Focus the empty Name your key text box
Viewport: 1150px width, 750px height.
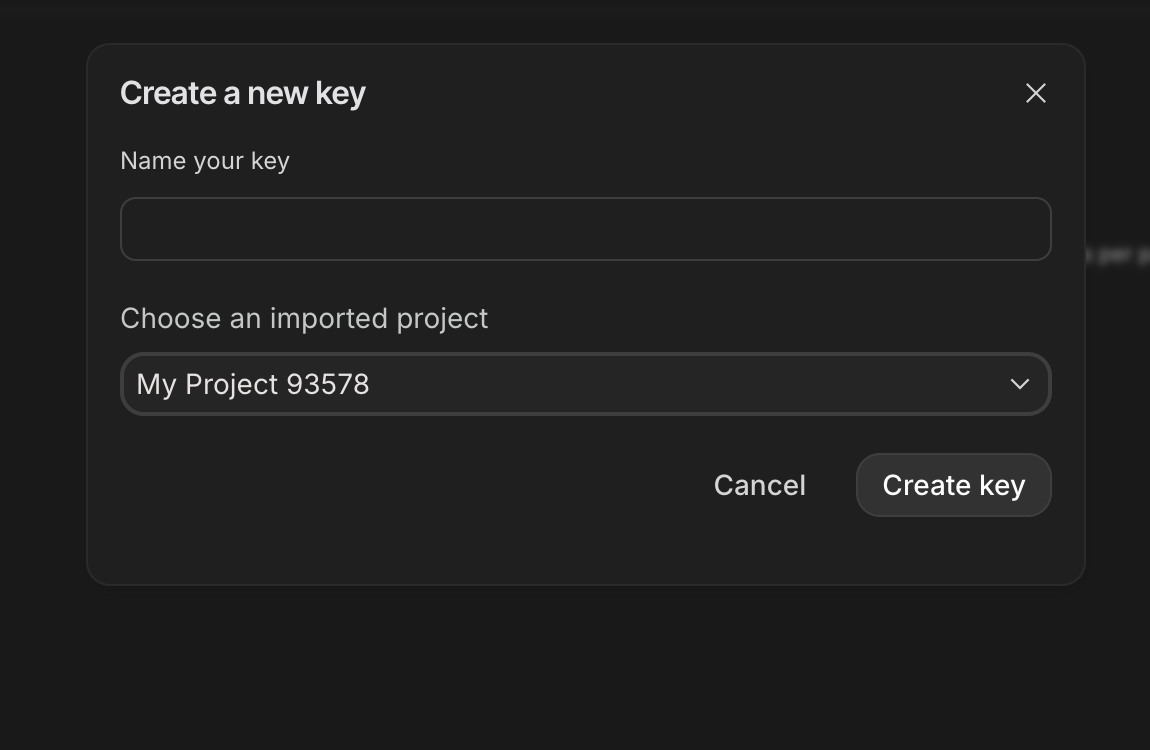(586, 229)
